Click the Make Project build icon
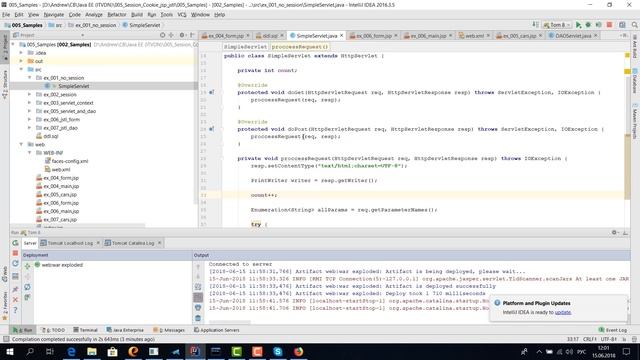640x360 pixels. pos(535,25)
